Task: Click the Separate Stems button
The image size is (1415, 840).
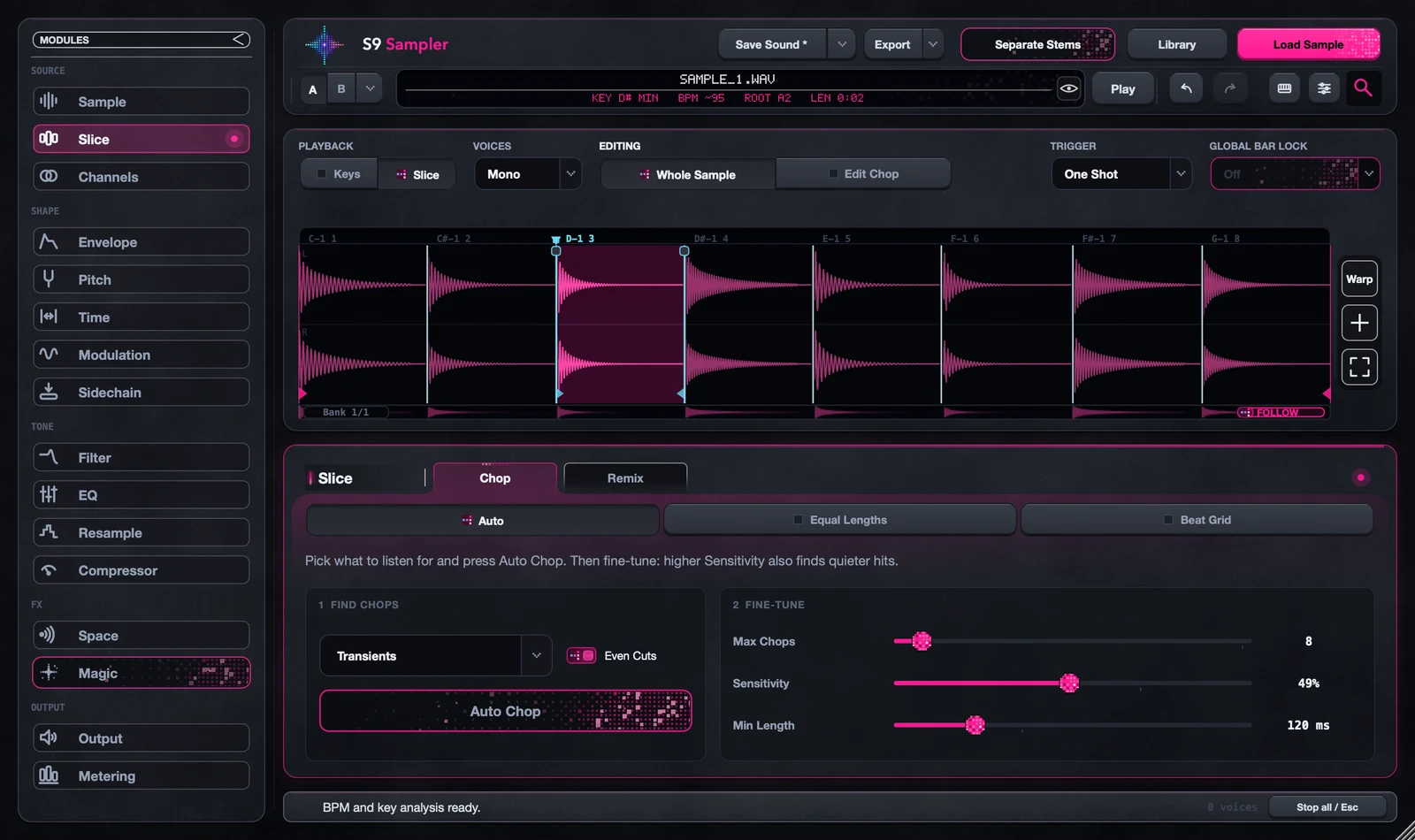Action: tap(1037, 44)
